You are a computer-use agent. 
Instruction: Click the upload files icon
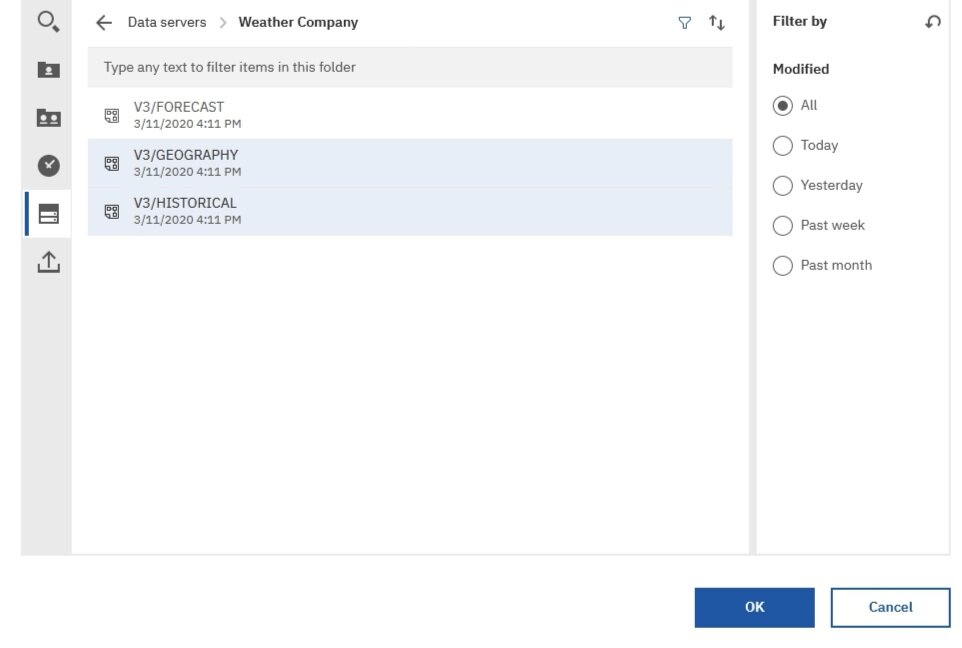pos(48,262)
